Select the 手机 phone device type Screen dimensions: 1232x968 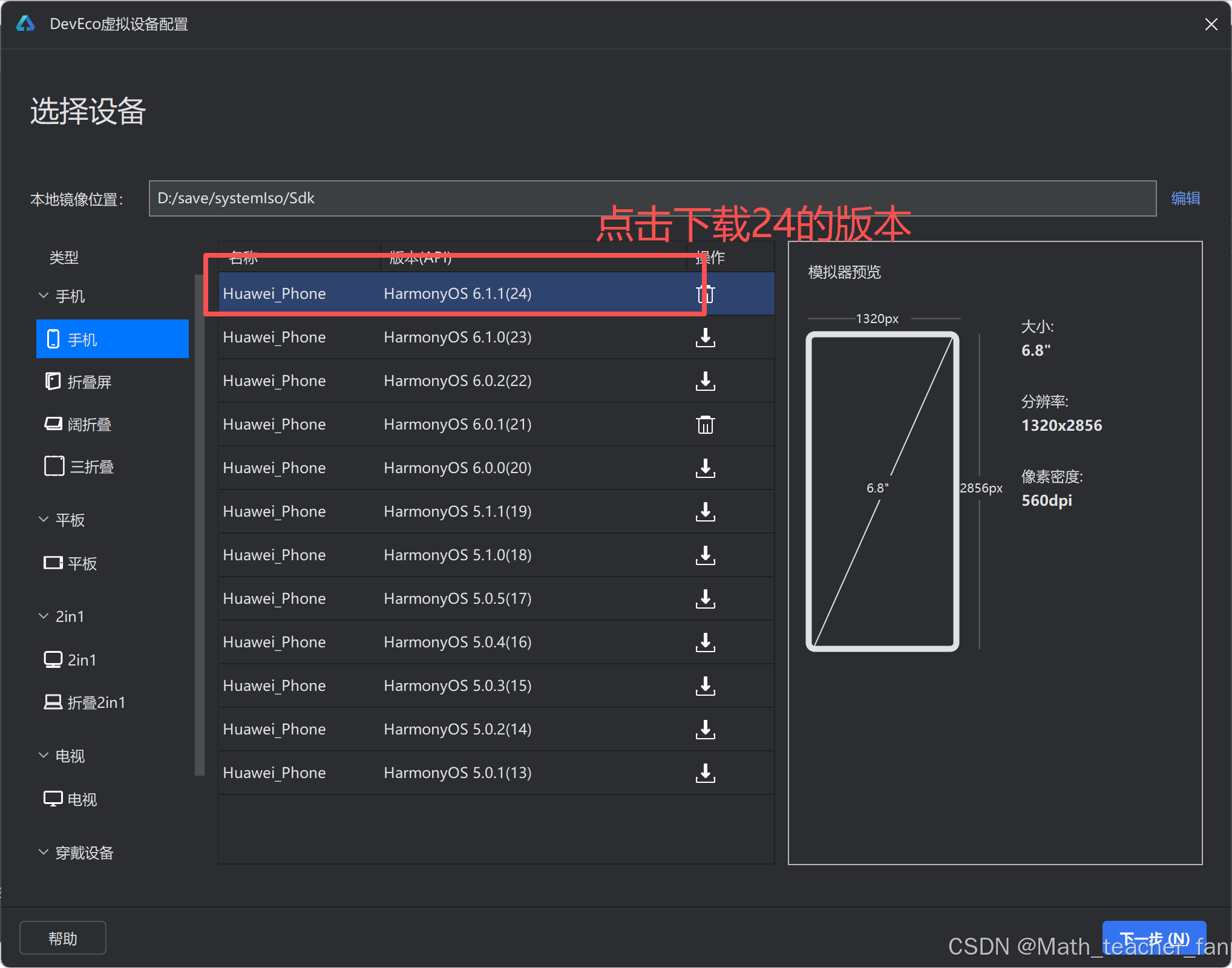(113, 339)
